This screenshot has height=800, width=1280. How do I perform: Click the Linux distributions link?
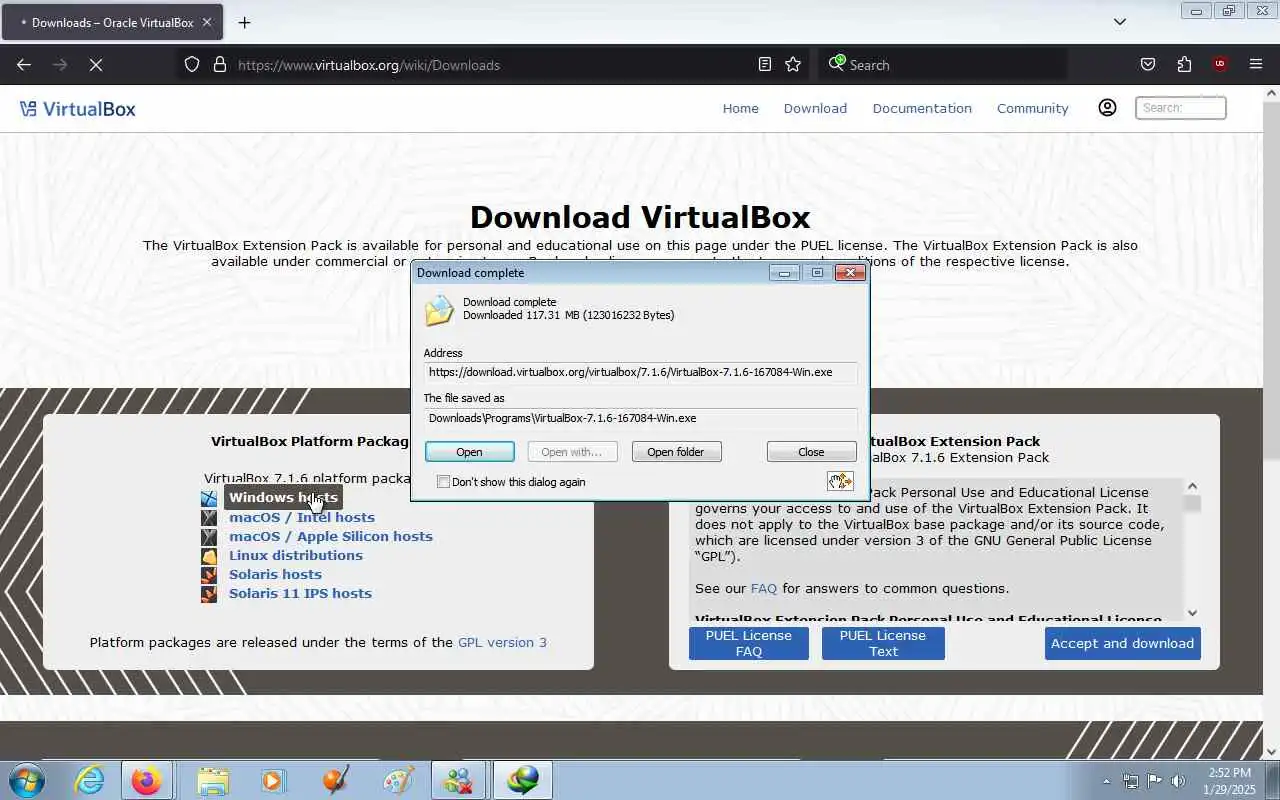[x=296, y=555]
